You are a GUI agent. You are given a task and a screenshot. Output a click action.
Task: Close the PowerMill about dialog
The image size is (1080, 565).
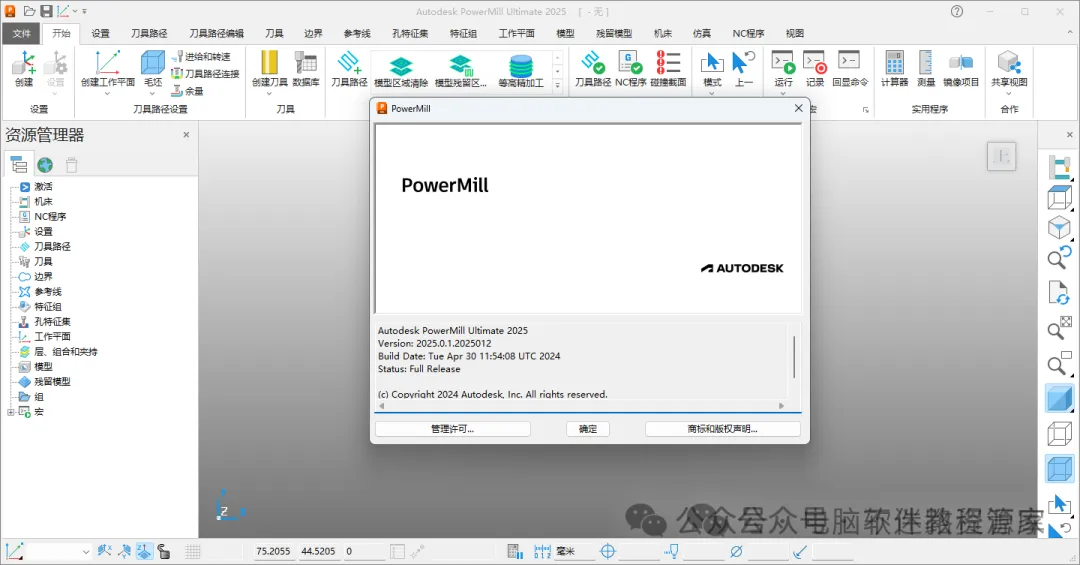point(798,108)
